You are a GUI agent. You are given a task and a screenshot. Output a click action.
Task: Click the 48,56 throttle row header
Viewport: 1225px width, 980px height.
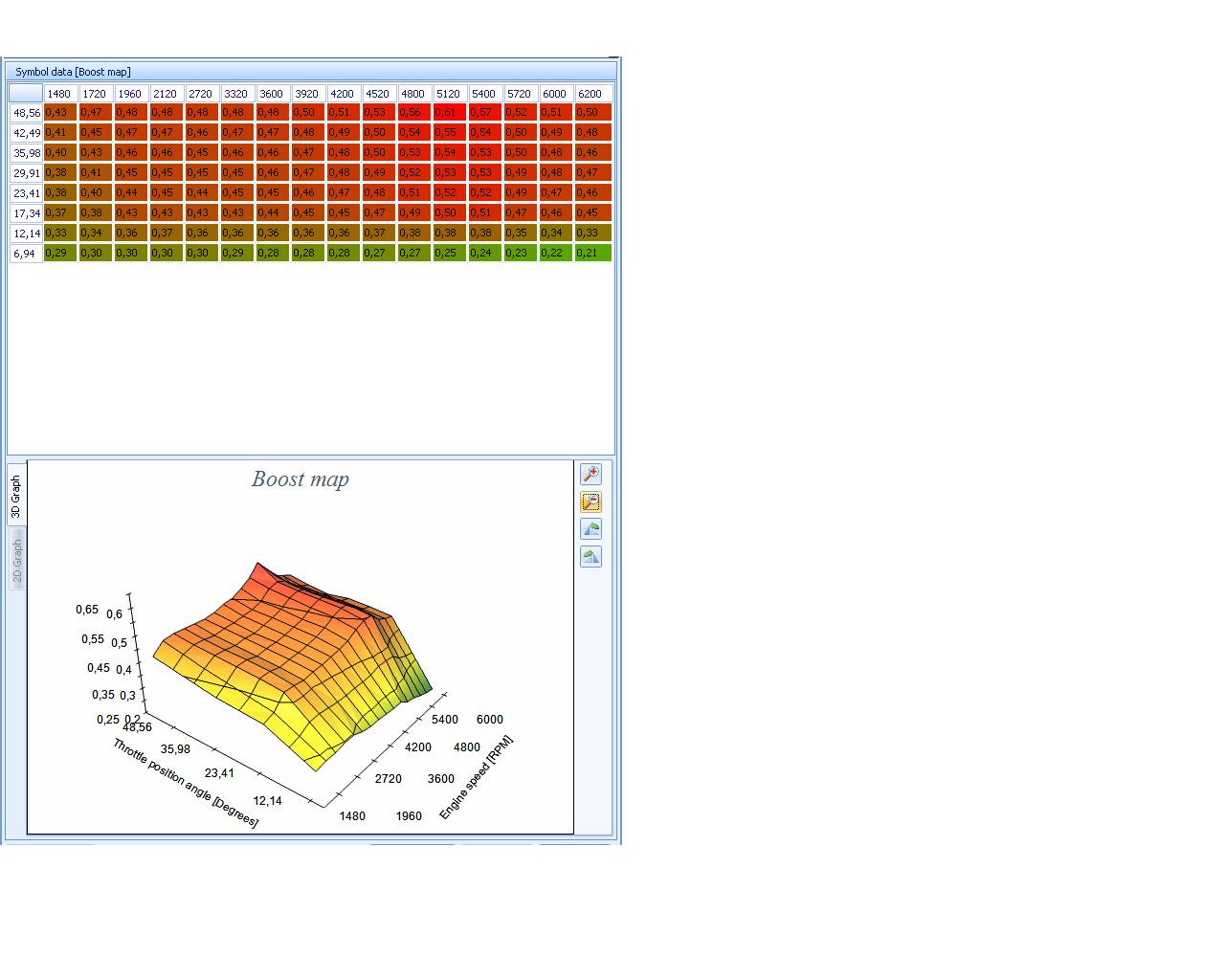(27, 113)
